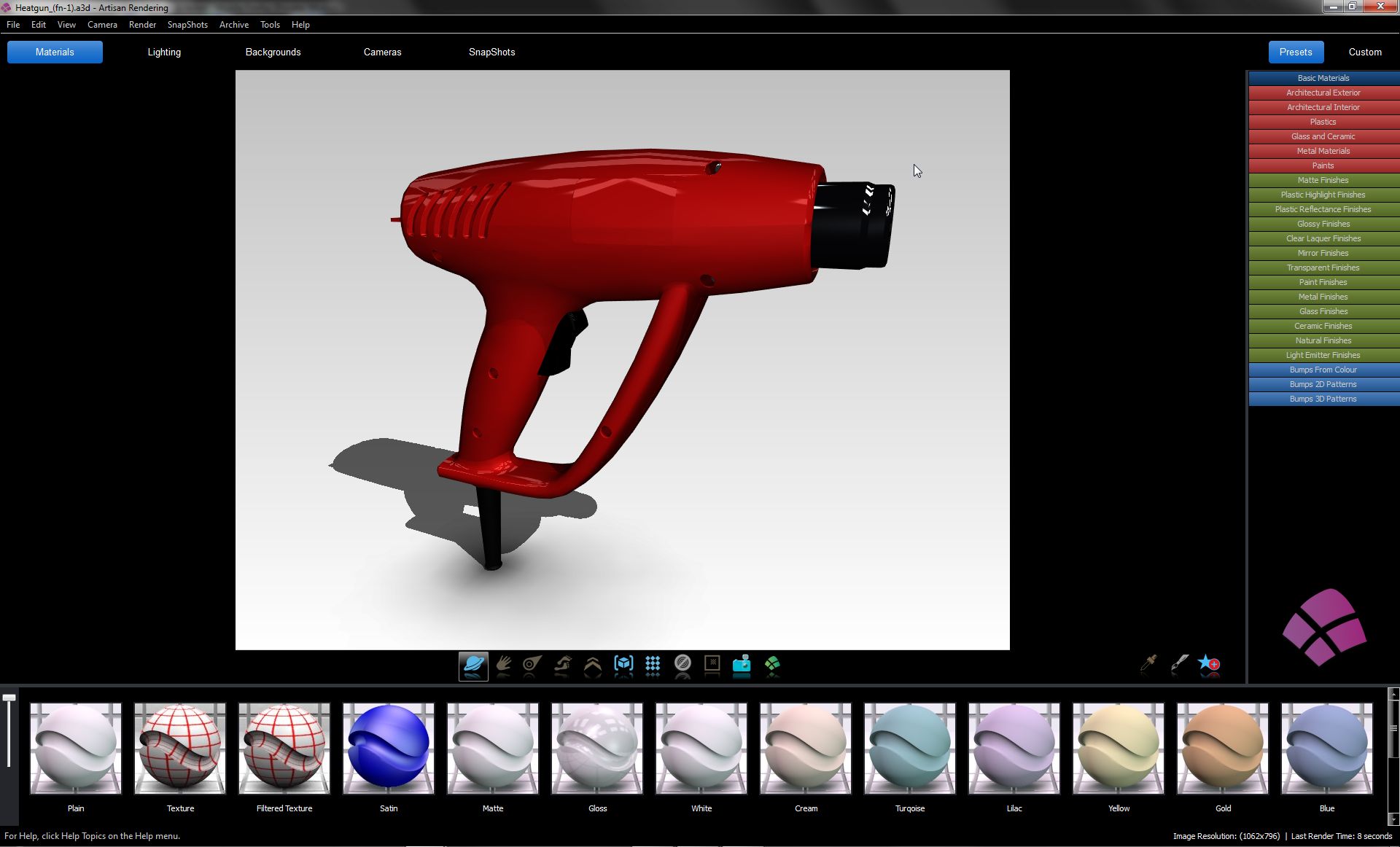Image resolution: width=1400 pixels, height=847 pixels.
Task: Expand the Metal Materials category
Action: 1323,151
